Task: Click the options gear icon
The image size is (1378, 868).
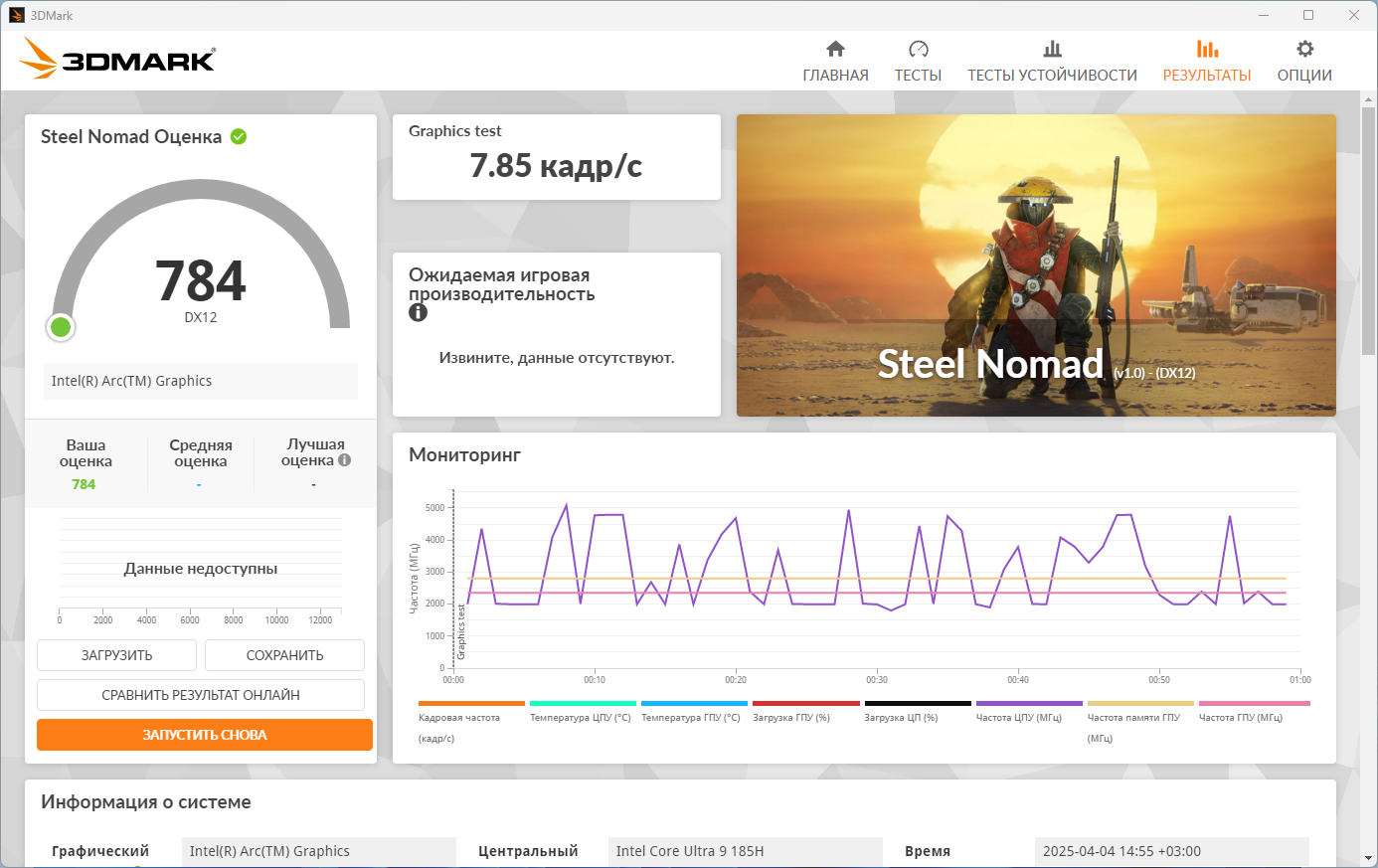Action: pos(1304,49)
